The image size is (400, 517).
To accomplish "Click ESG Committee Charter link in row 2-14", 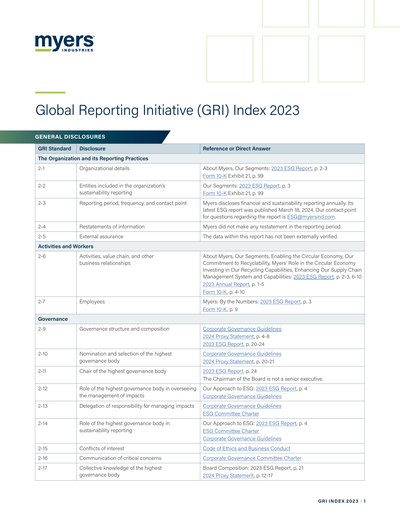I will click(x=231, y=431).
